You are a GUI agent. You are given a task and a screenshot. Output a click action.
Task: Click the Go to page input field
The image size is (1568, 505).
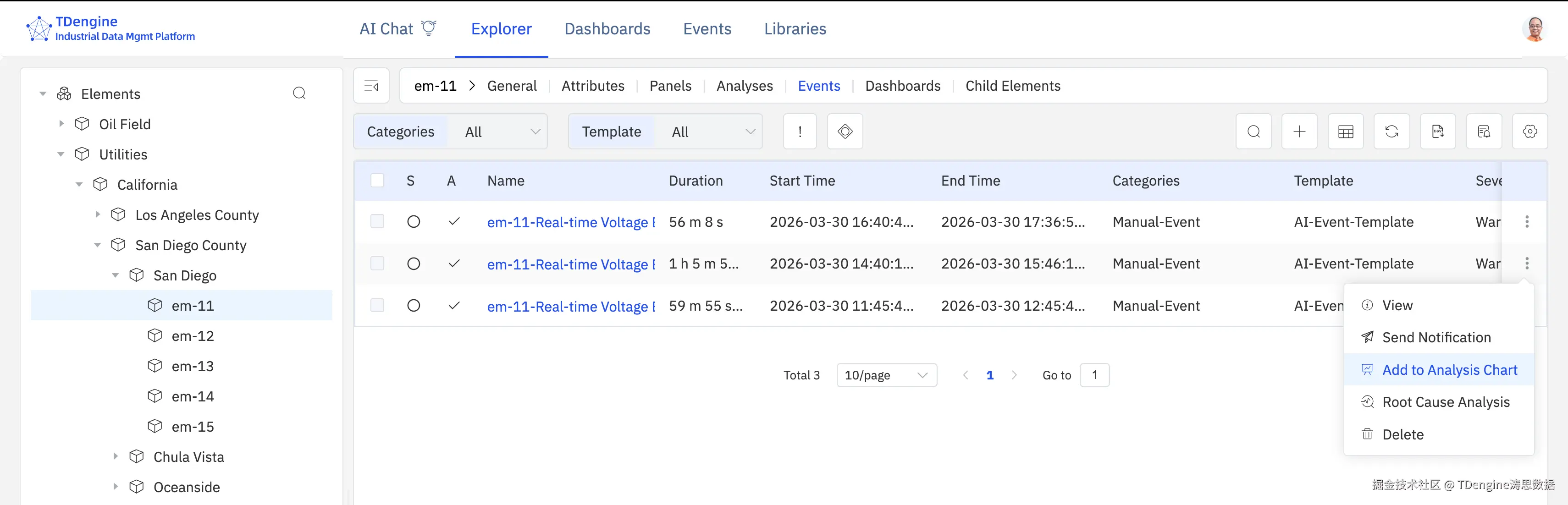click(x=1094, y=375)
